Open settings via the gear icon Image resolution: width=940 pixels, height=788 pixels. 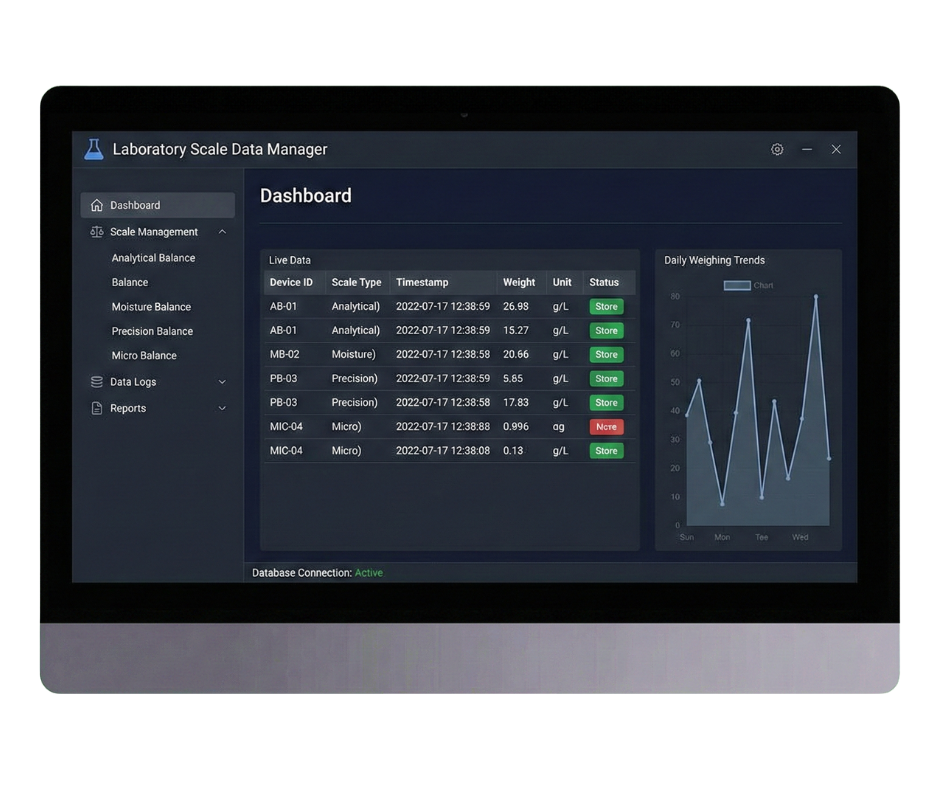coord(777,149)
